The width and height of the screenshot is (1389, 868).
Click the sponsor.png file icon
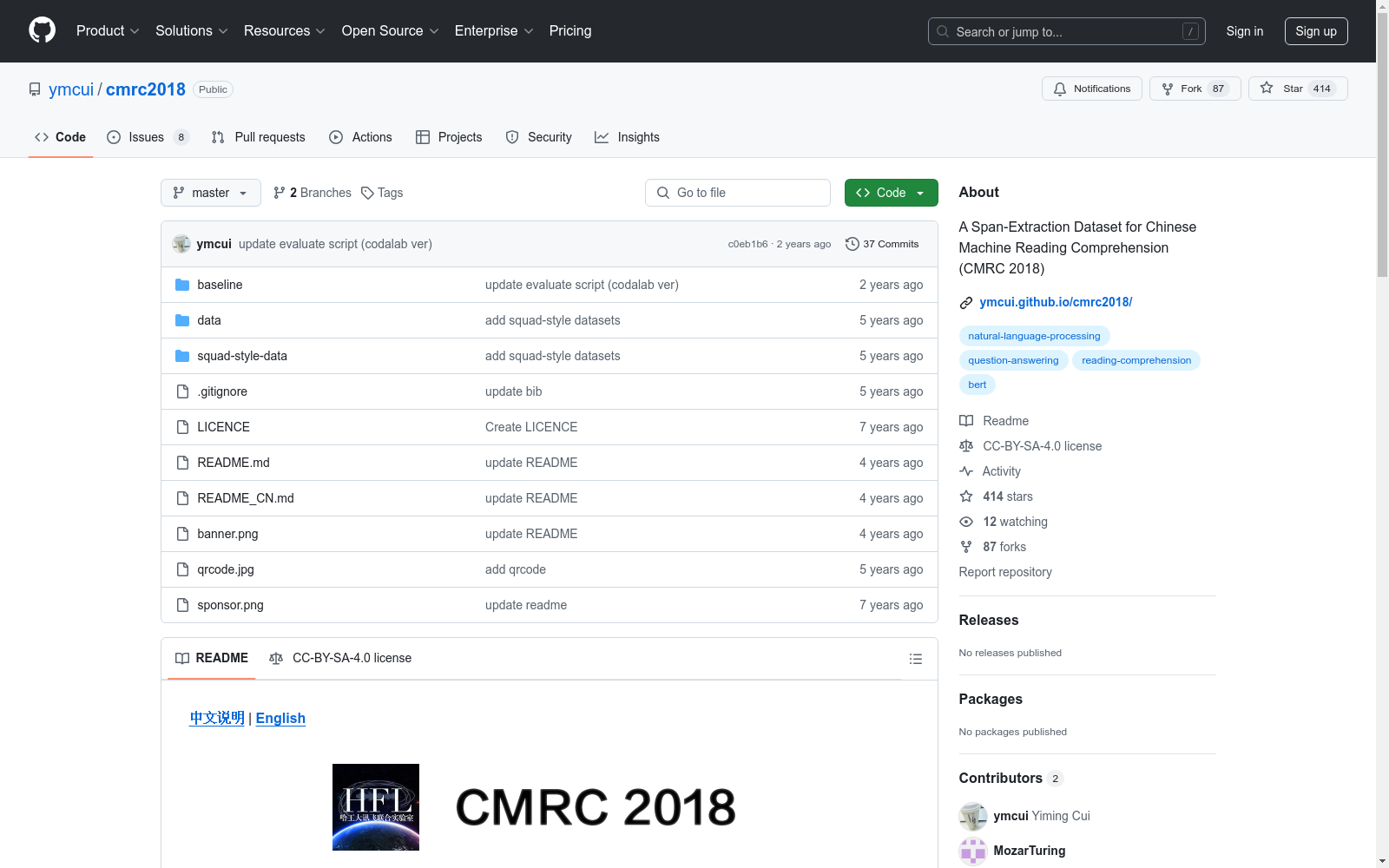click(x=182, y=605)
